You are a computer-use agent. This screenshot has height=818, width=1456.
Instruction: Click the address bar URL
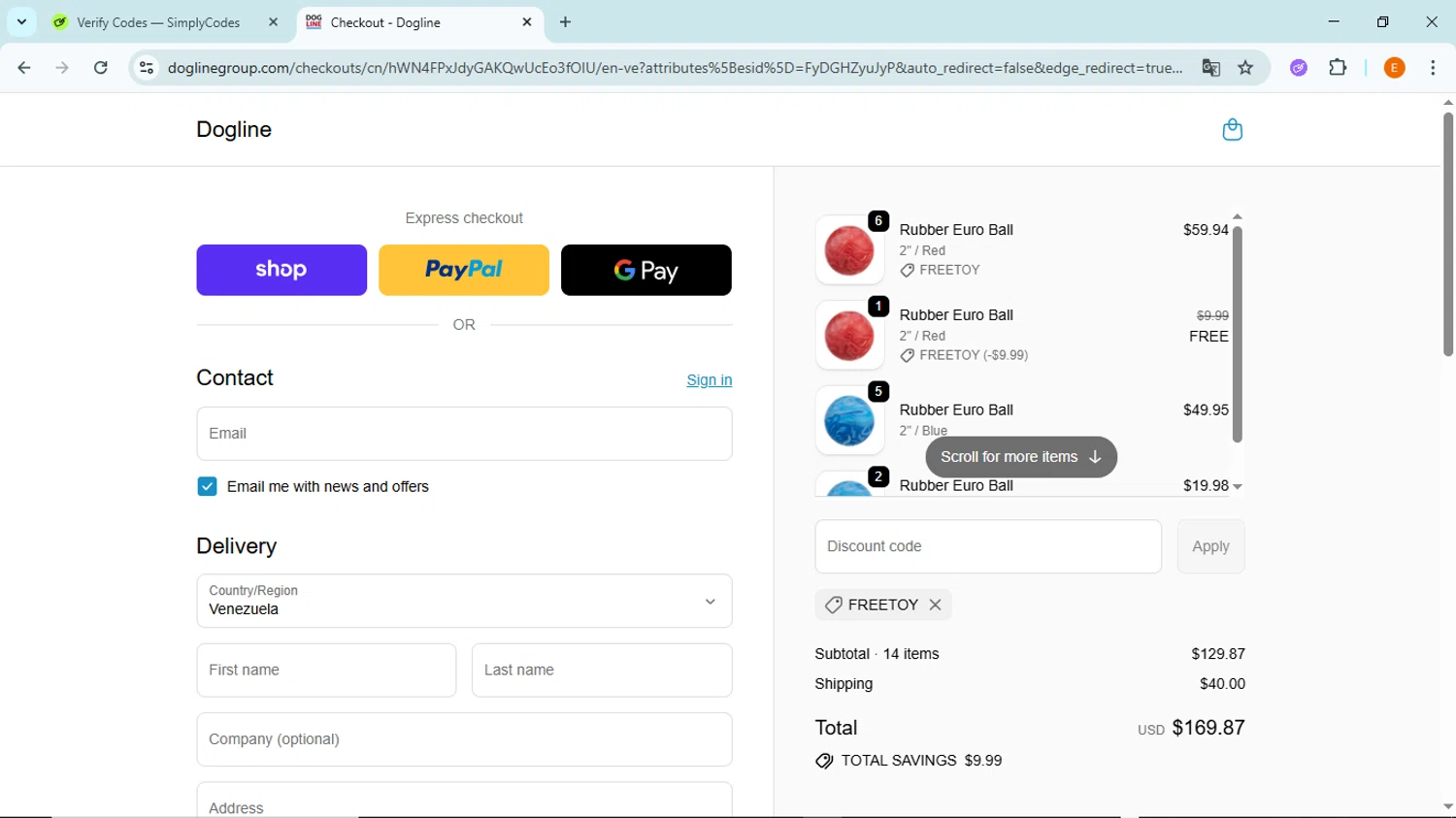(x=675, y=68)
